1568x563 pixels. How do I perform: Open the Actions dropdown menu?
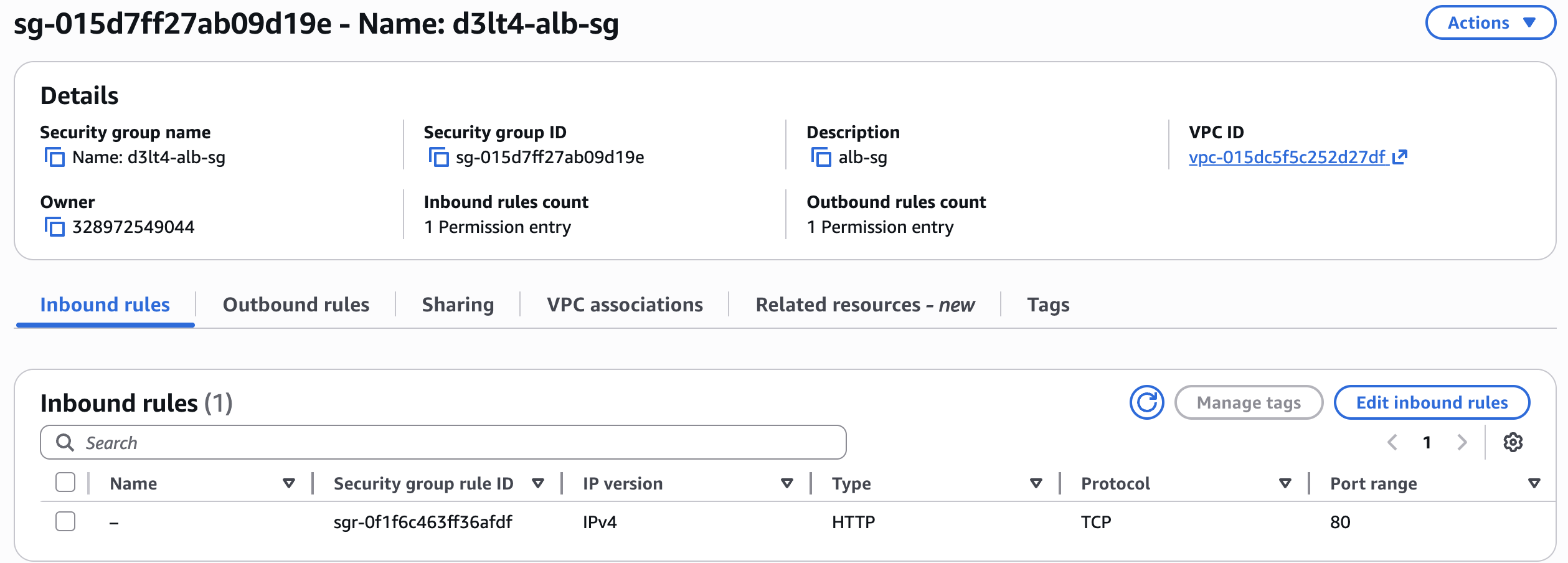(x=1490, y=23)
